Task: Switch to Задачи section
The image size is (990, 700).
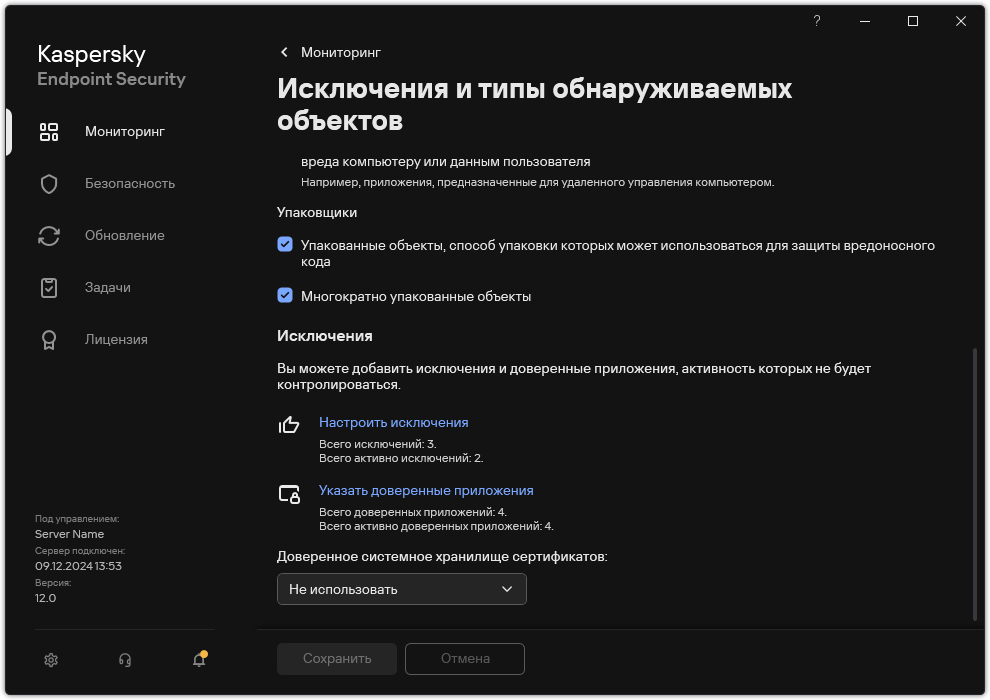Action: 108,287
